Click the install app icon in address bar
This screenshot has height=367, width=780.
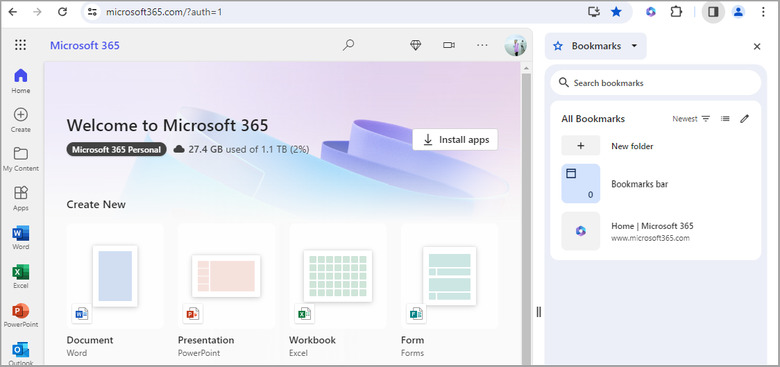(x=594, y=12)
